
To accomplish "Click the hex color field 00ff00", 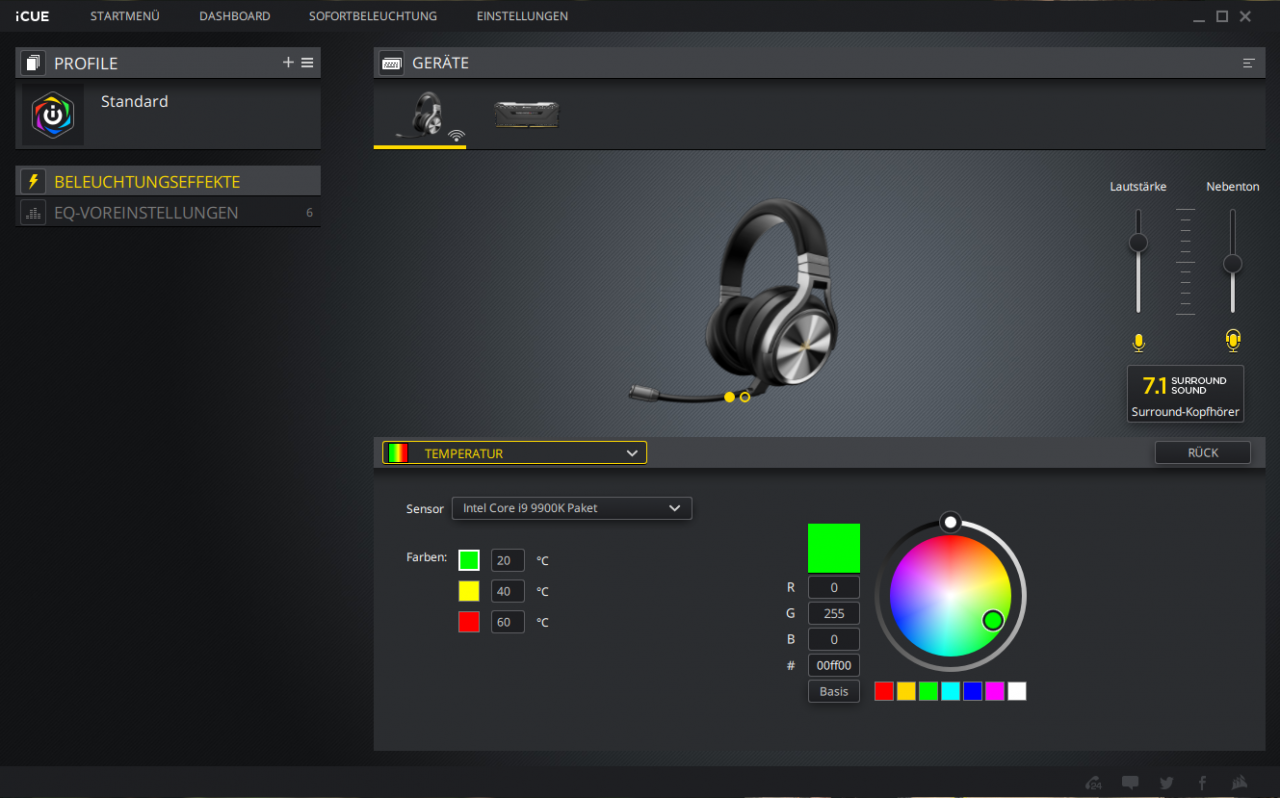I will coord(834,665).
